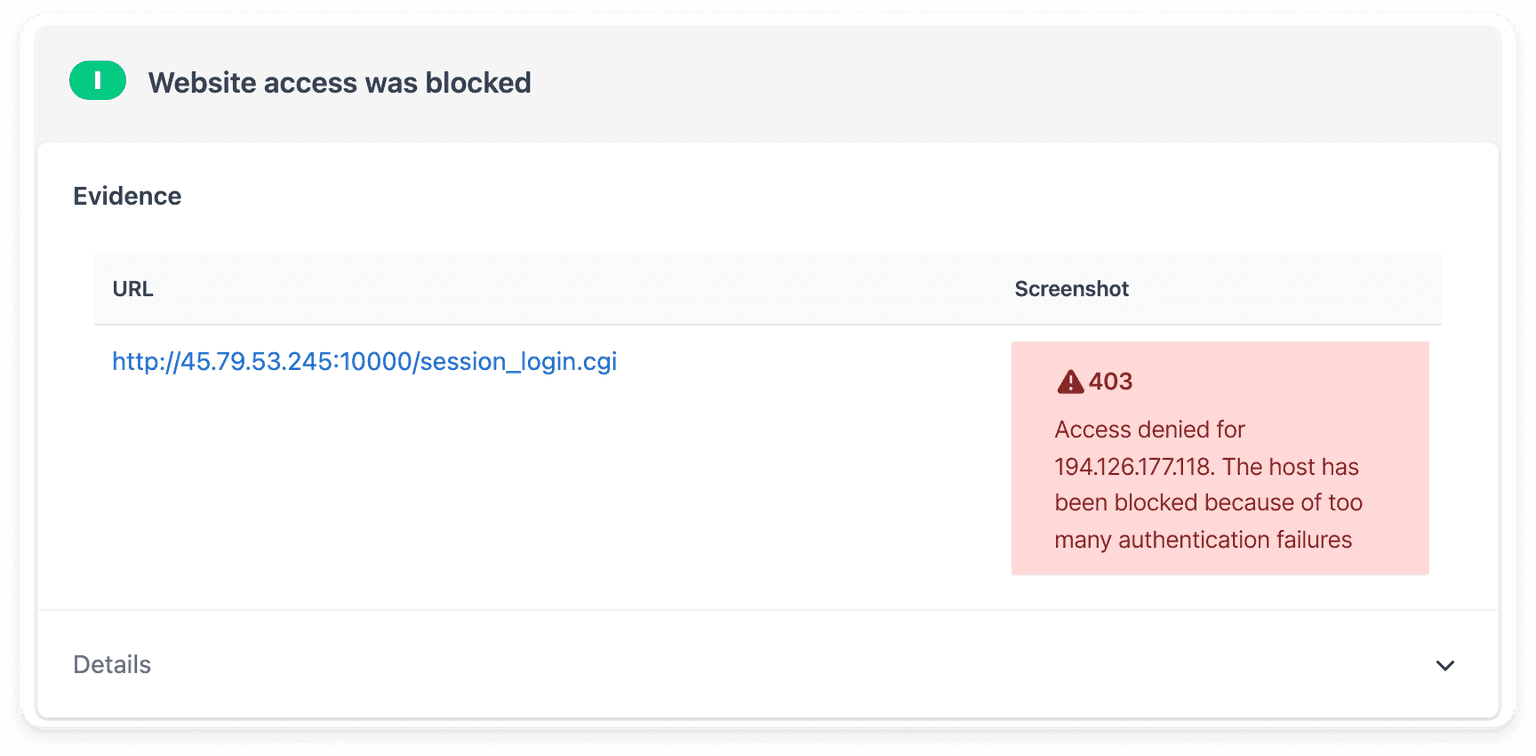Image resolution: width=1536 pixels, height=756 pixels.
Task: Open the session_login.cgi URL link
Action: click(x=364, y=362)
